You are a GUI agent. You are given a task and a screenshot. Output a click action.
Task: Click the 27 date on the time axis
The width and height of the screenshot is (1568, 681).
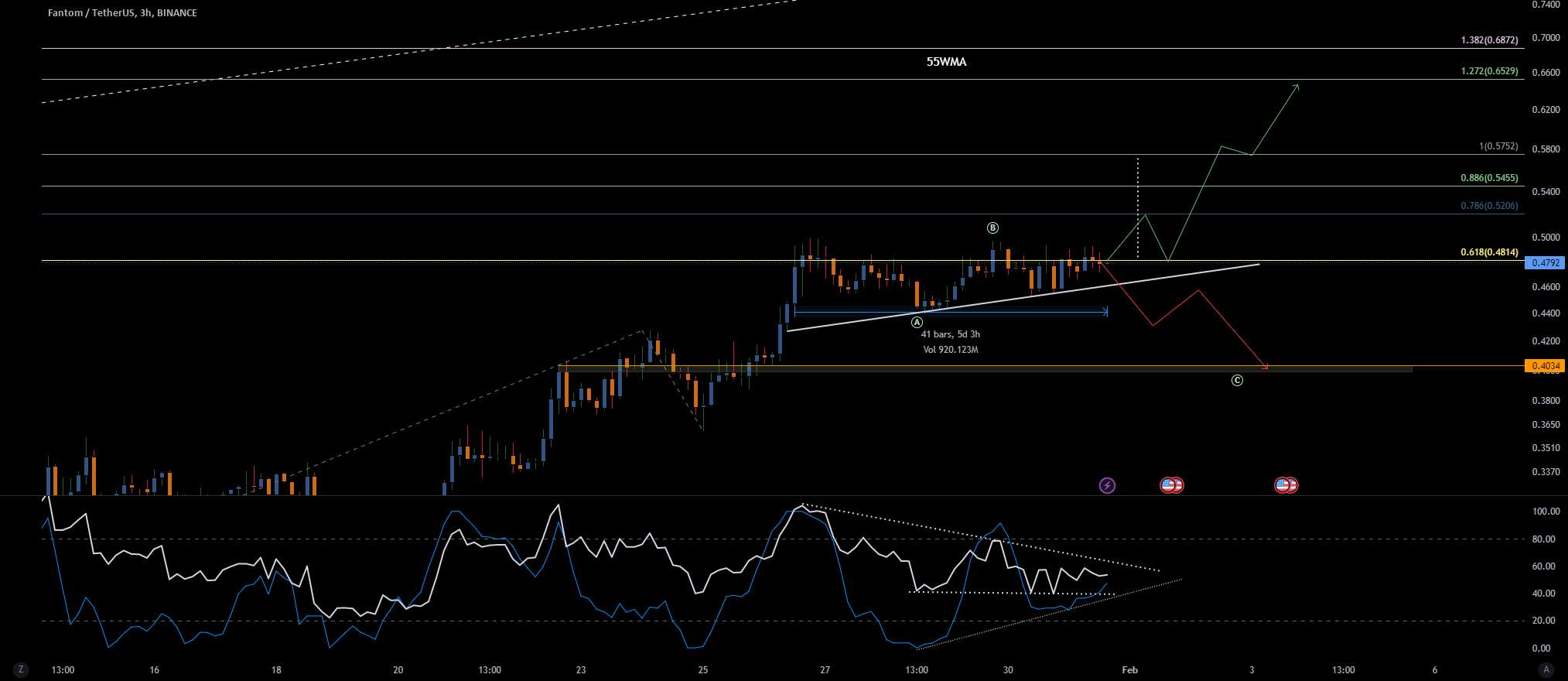(x=825, y=670)
